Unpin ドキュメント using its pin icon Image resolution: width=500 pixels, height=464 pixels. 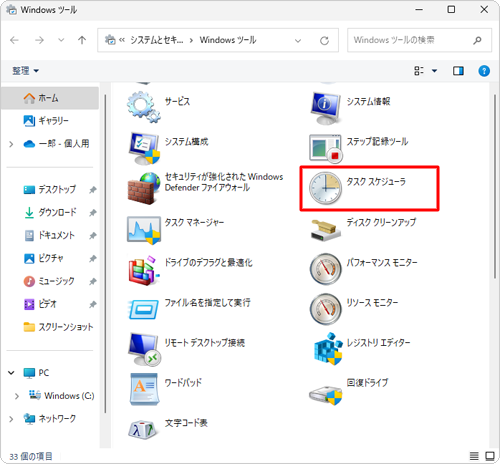[x=93, y=236]
